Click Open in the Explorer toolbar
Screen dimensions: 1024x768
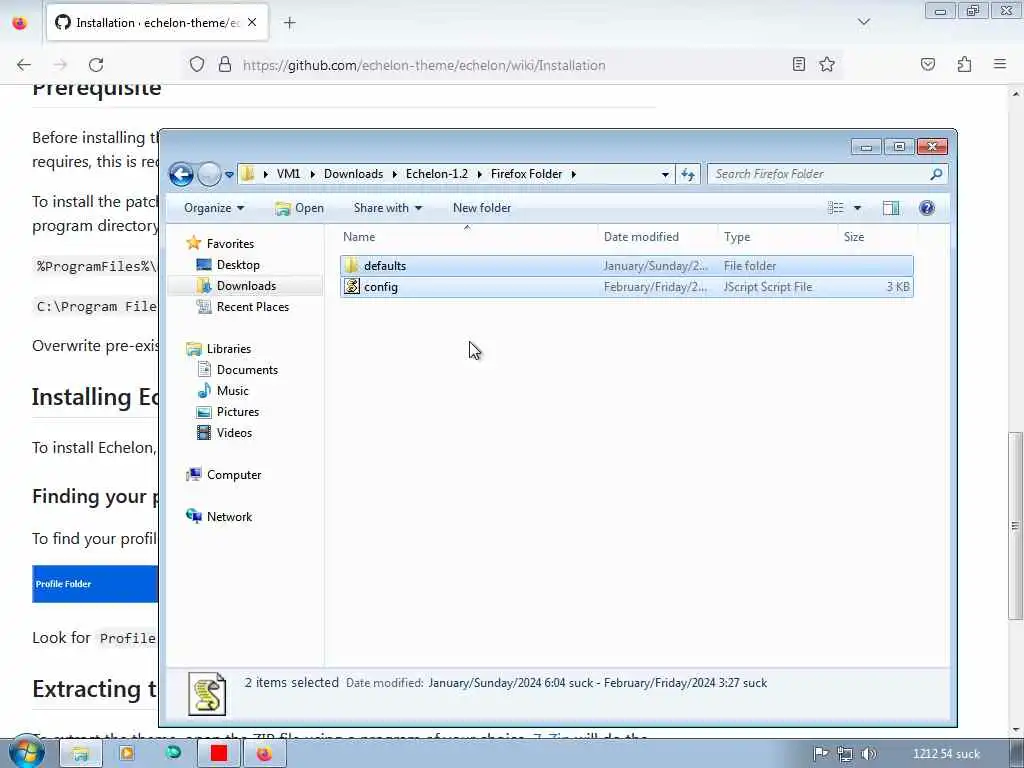300,208
